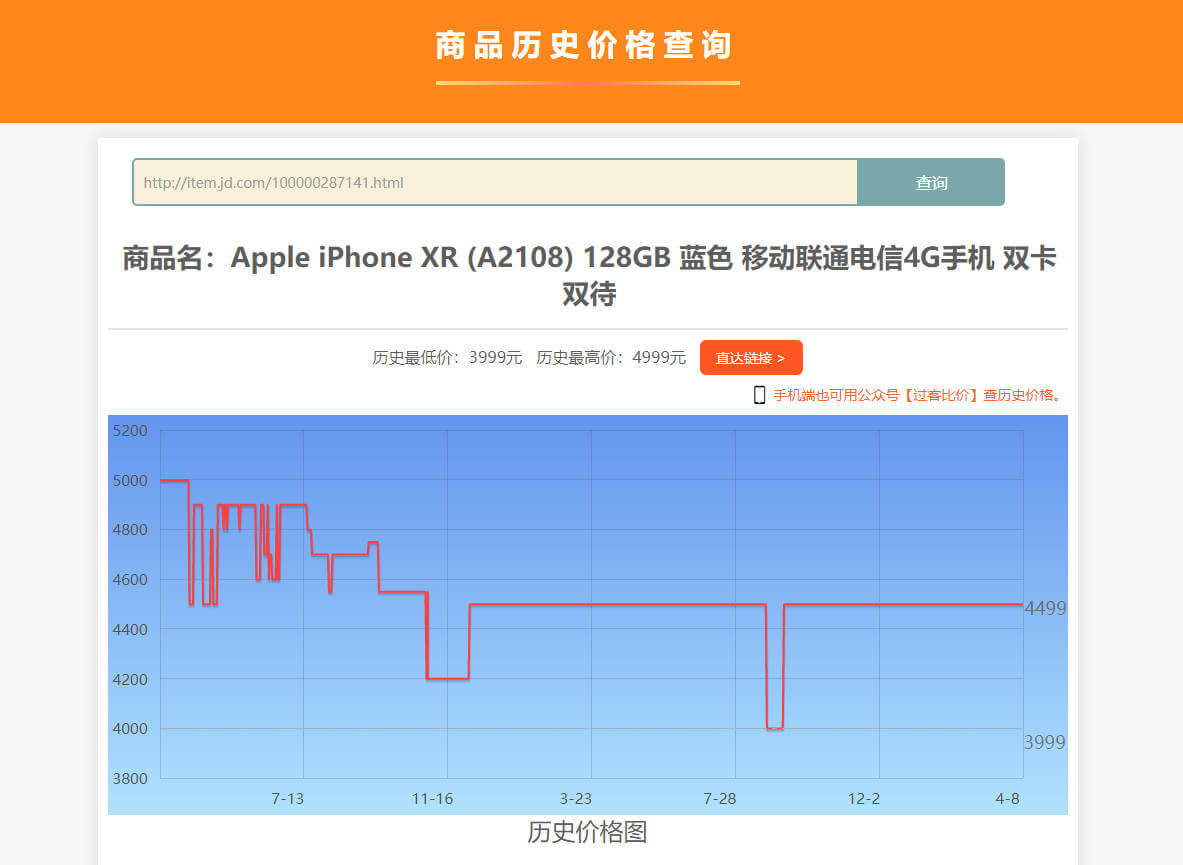The image size is (1183, 865).
Task: Click the 过客比价 WeChat account notice text
Action: pos(917,394)
